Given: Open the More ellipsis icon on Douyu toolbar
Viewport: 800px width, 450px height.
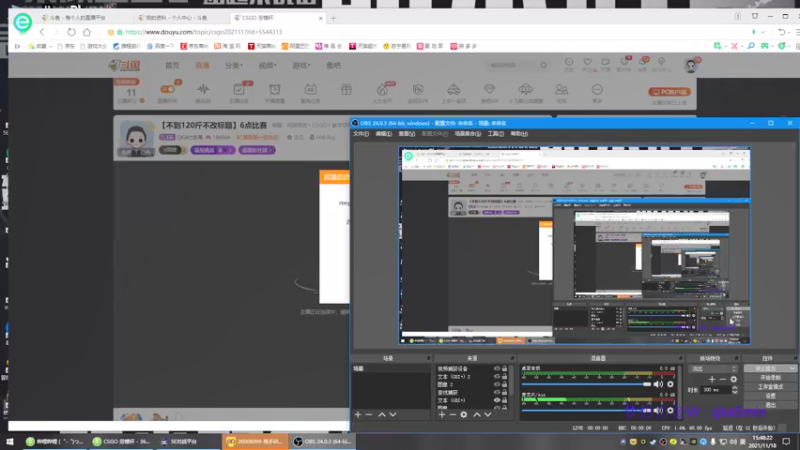Looking at the screenshot, I should pyautogui.click(x=597, y=90).
